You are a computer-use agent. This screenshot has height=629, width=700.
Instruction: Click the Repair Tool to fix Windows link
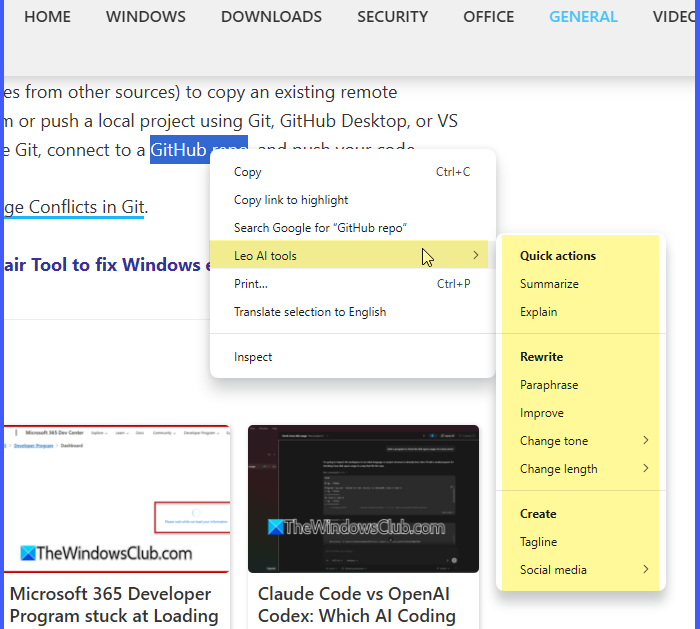coord(107,265)
